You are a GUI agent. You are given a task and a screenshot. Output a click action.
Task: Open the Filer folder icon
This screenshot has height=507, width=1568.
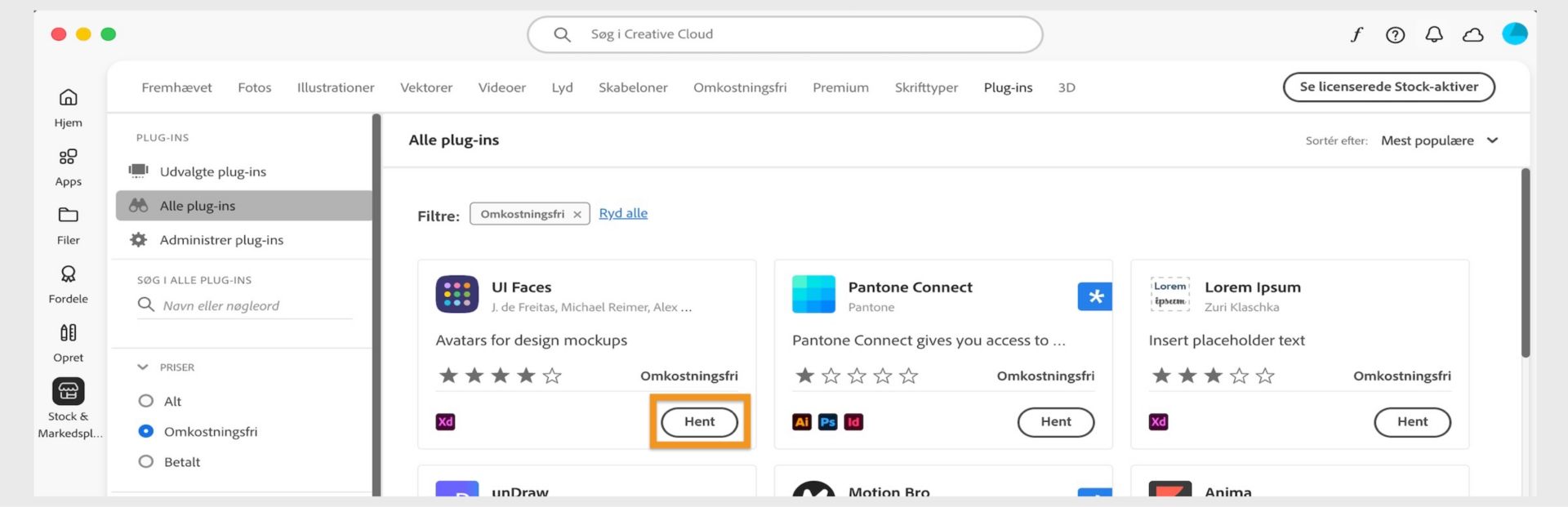click(69, 215)
